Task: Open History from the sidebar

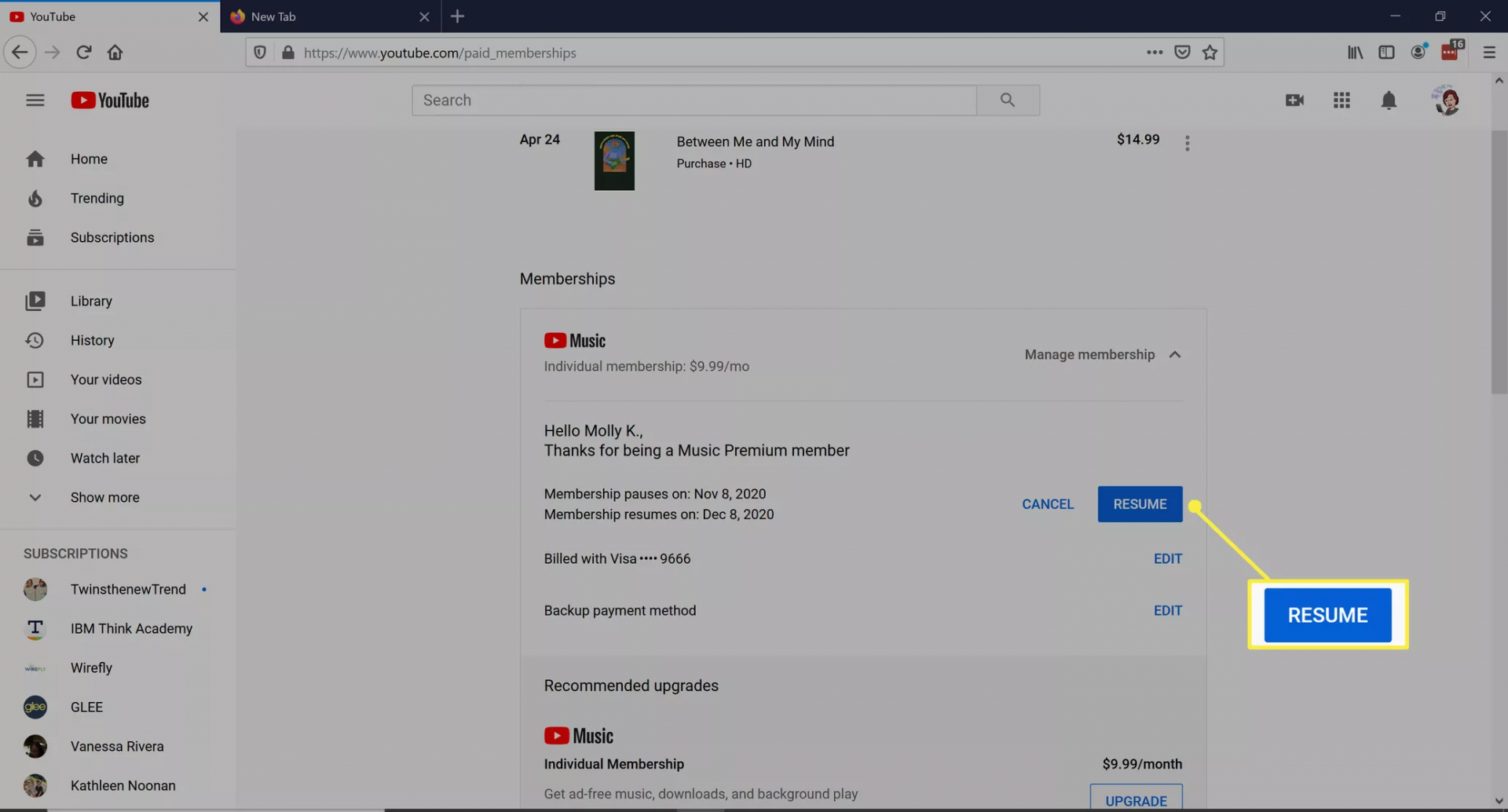Action: pyautogui.click(x=92, y=340)
